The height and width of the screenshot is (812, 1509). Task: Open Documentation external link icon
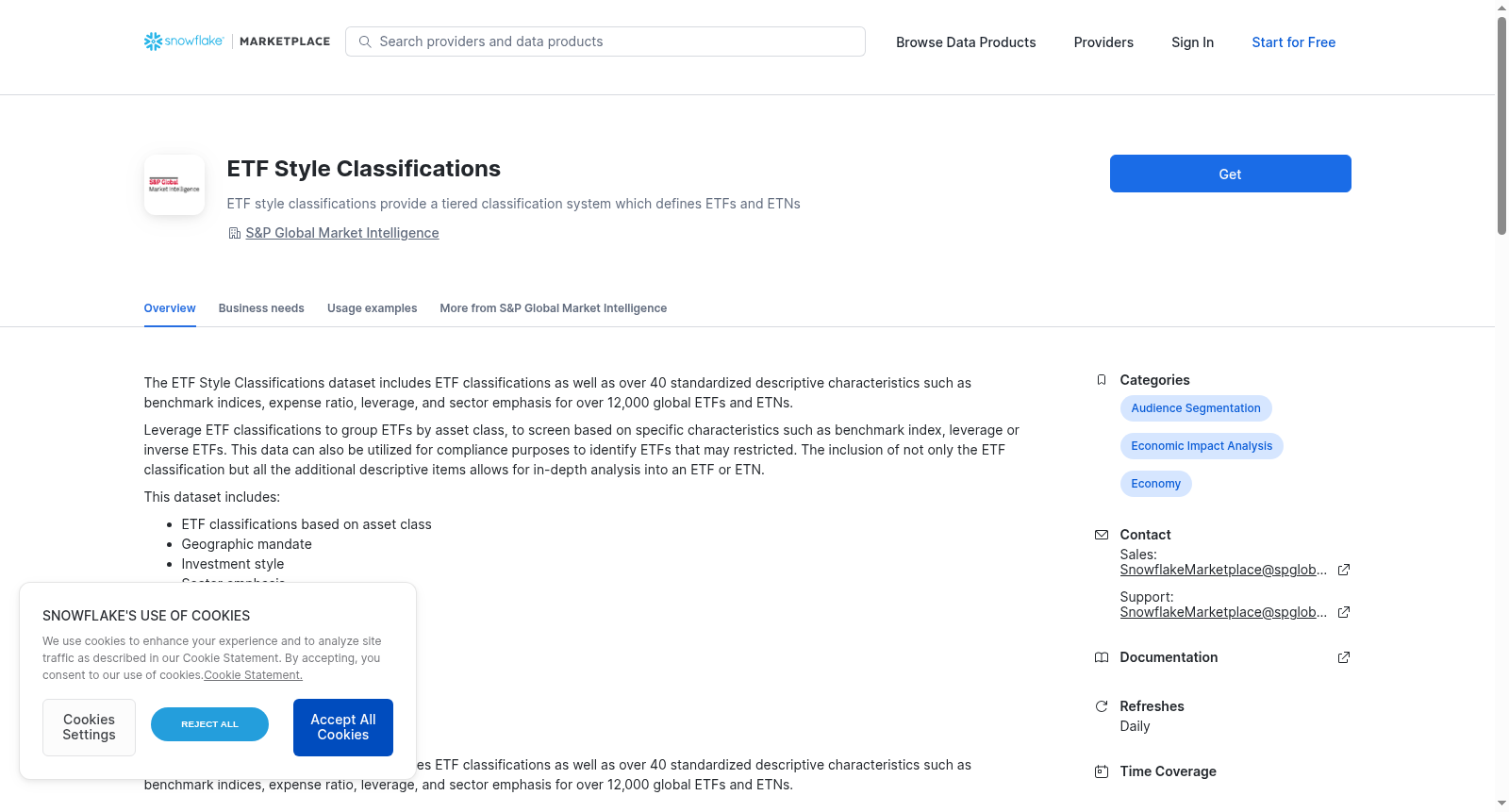[x=1344, y=657]
